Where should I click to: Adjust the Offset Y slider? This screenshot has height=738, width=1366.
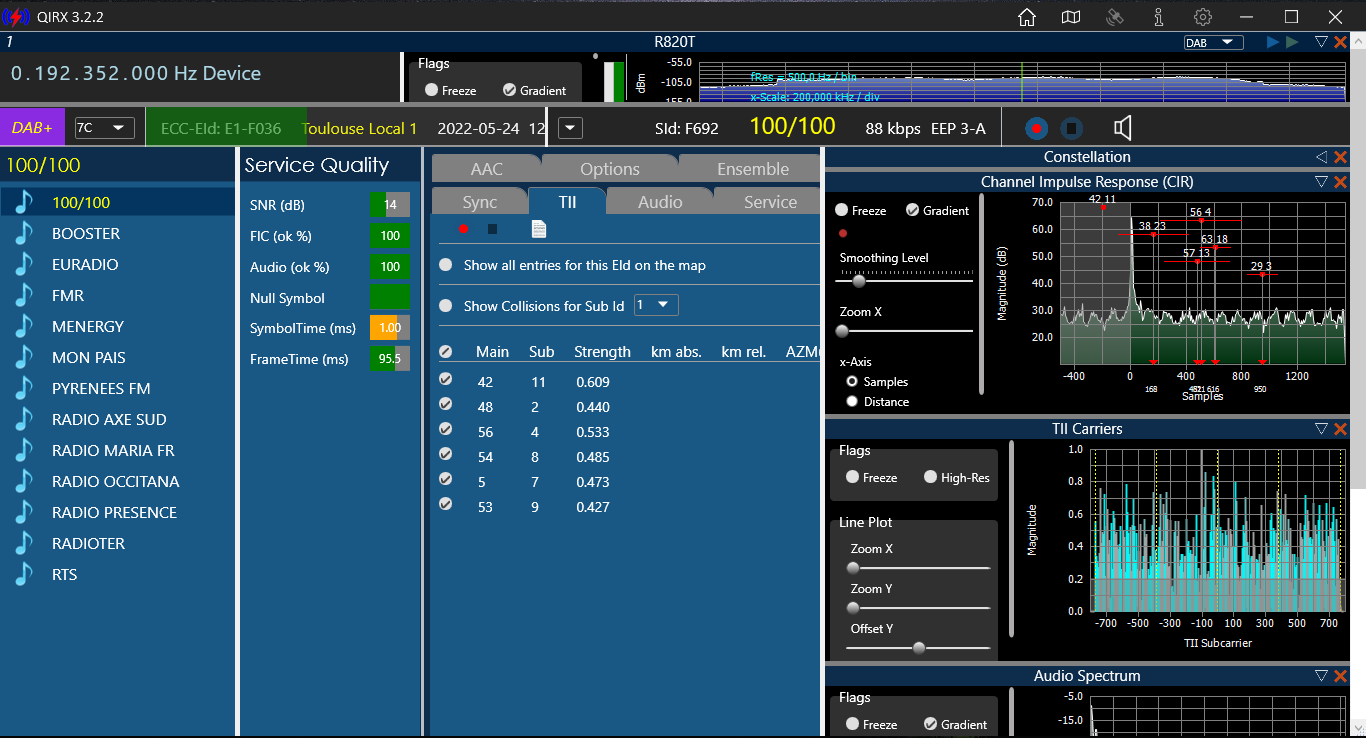pyautogui.click(x=918, y=648)
